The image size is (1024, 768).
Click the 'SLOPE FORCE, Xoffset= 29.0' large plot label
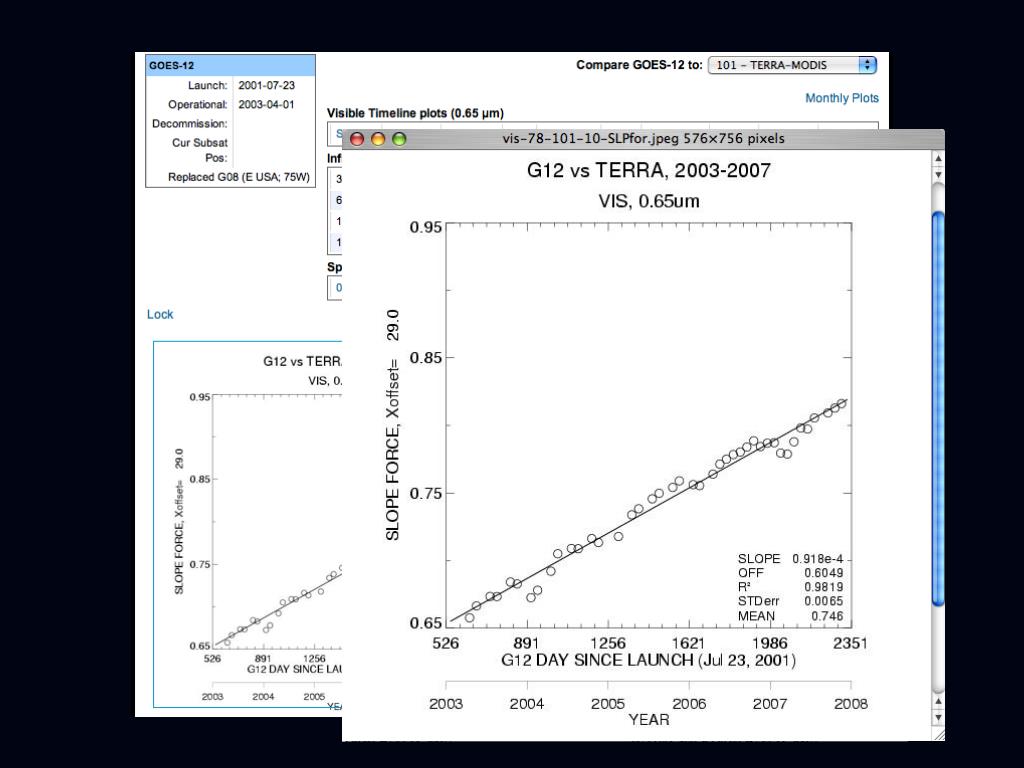pyautogui.click(x=392, y=425)
